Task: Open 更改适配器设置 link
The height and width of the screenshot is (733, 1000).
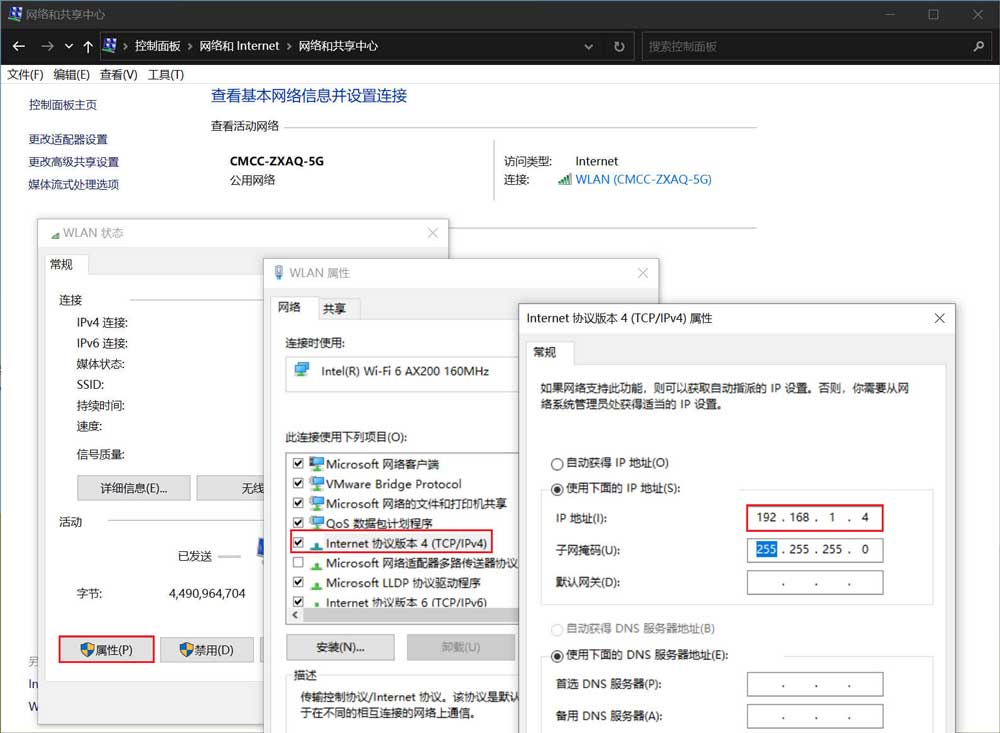Action: click(68, 139)
